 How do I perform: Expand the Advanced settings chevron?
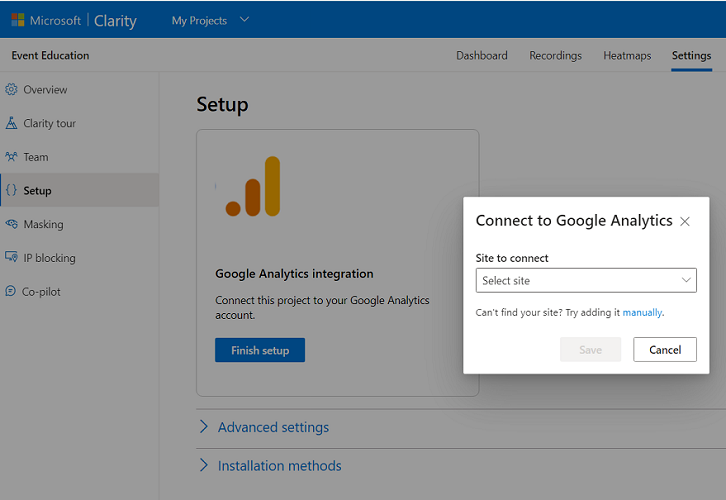[x=203, y=426]
